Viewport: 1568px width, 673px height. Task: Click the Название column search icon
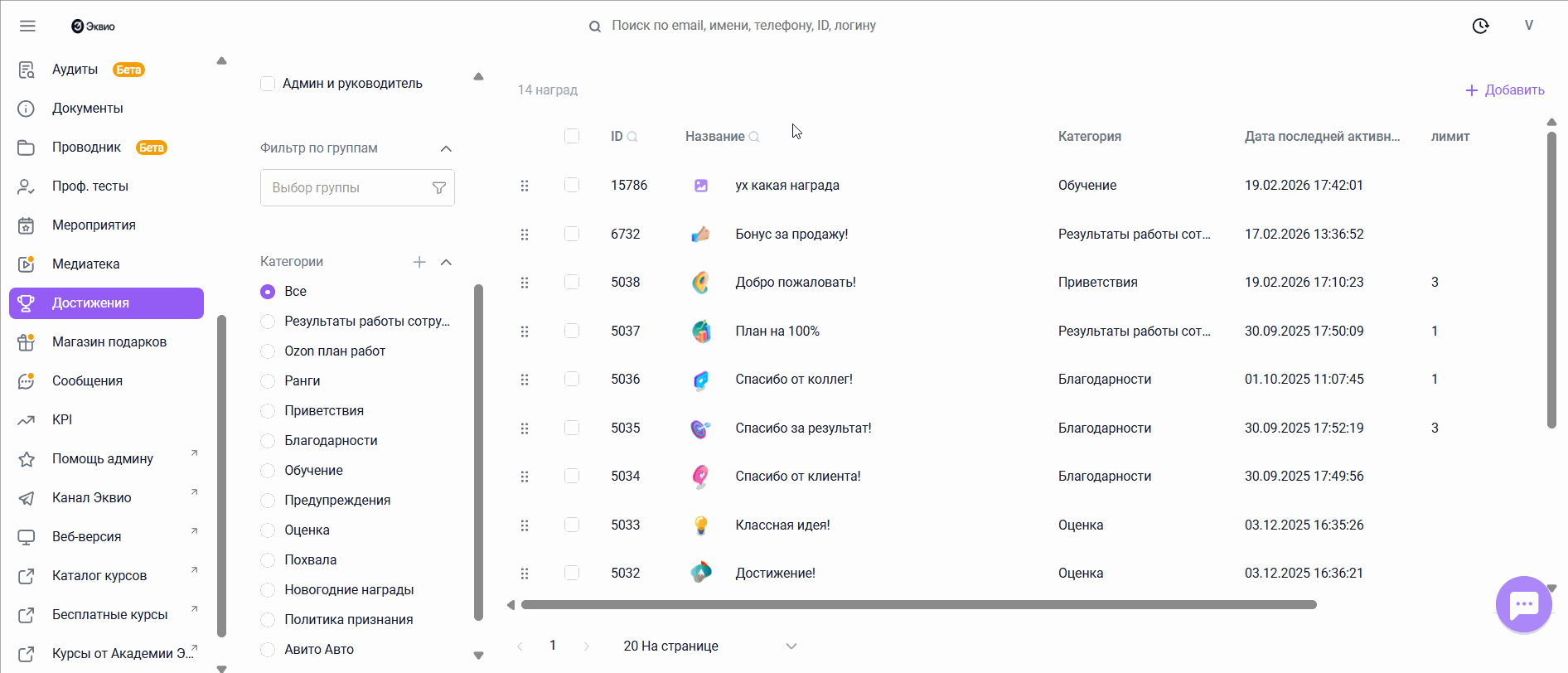[x=754, y=137]
